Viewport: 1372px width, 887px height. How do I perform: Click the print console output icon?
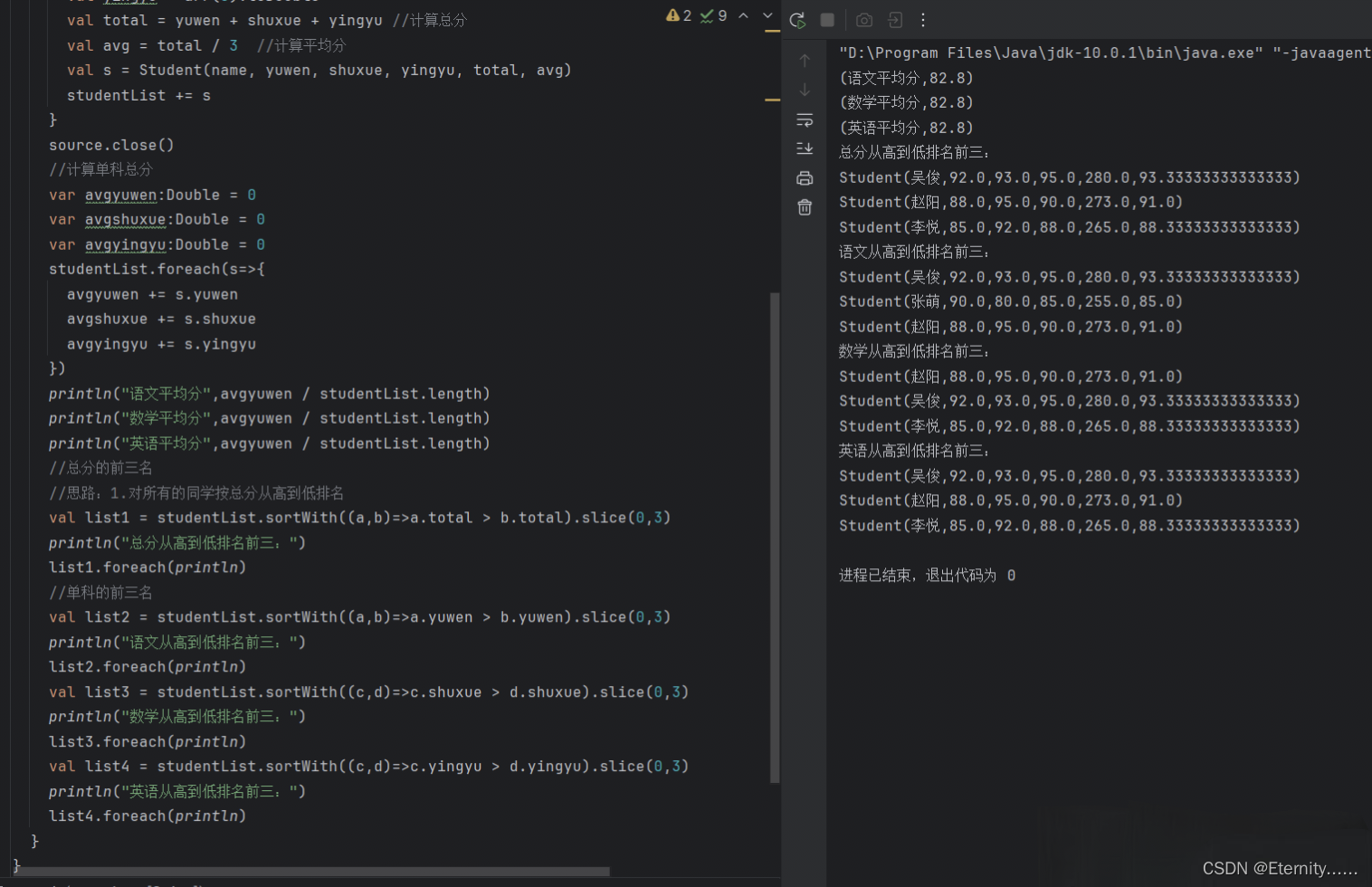(805, 178)
